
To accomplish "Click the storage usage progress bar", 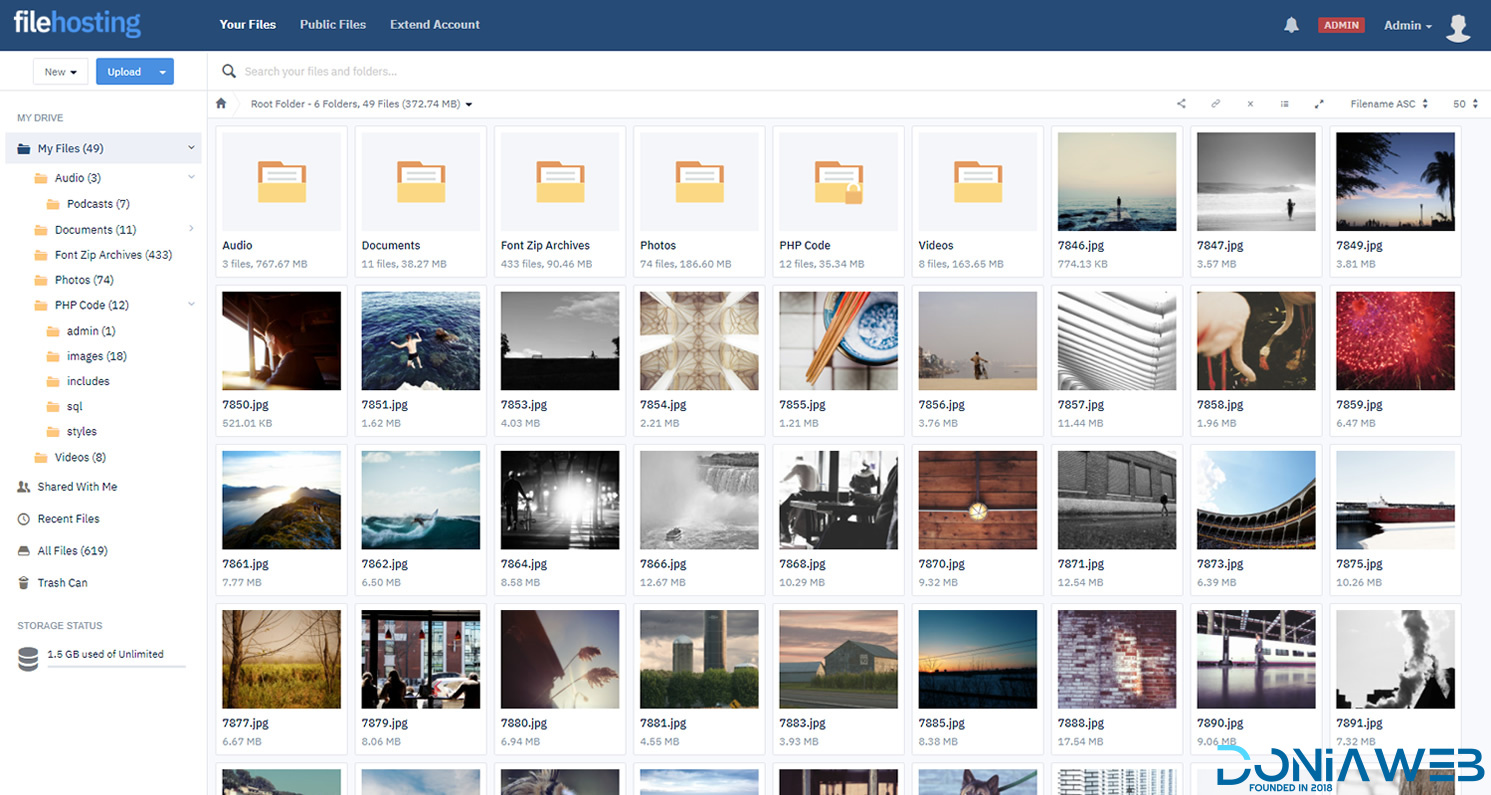I will click(116, 666).
